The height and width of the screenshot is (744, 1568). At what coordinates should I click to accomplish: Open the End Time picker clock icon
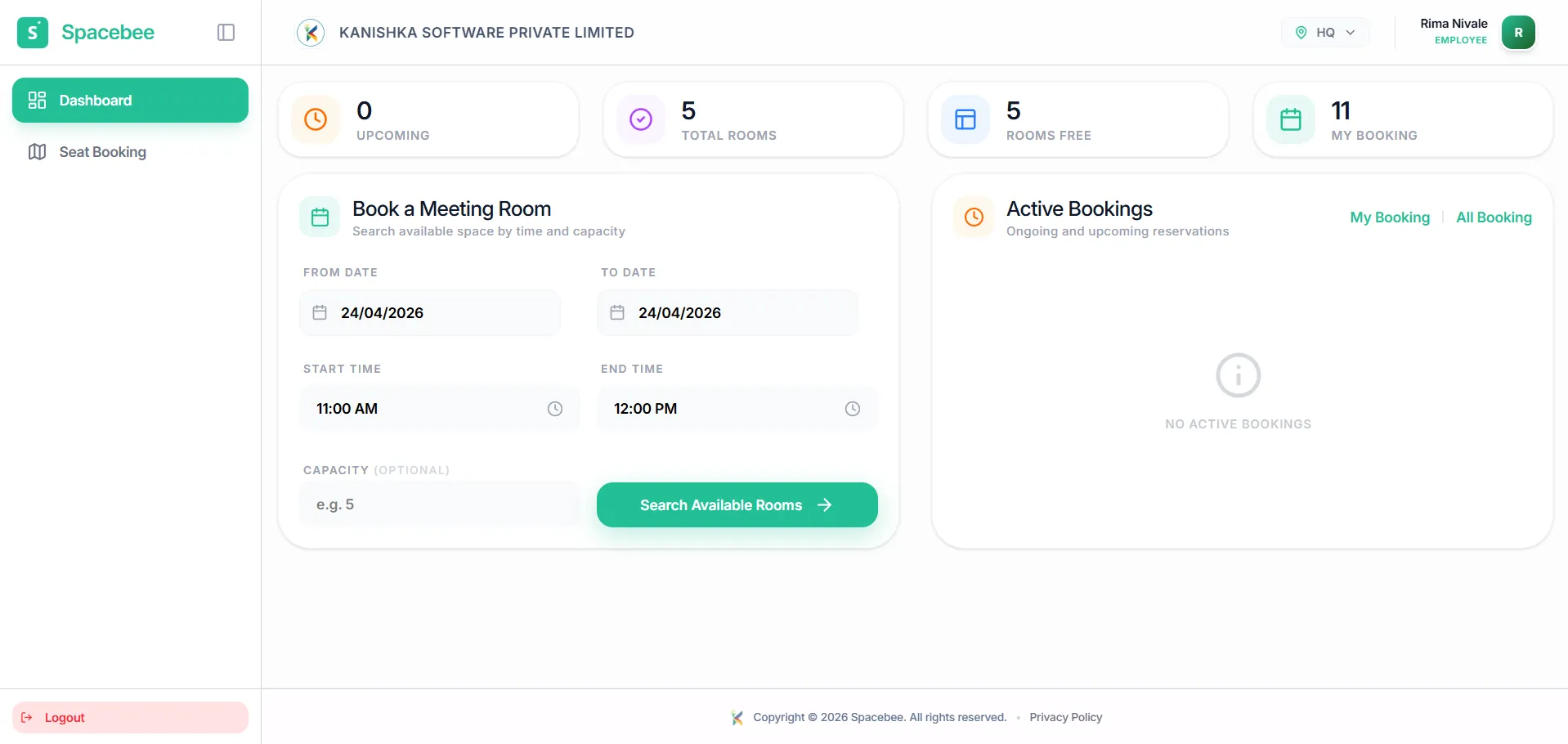point(853,409)
